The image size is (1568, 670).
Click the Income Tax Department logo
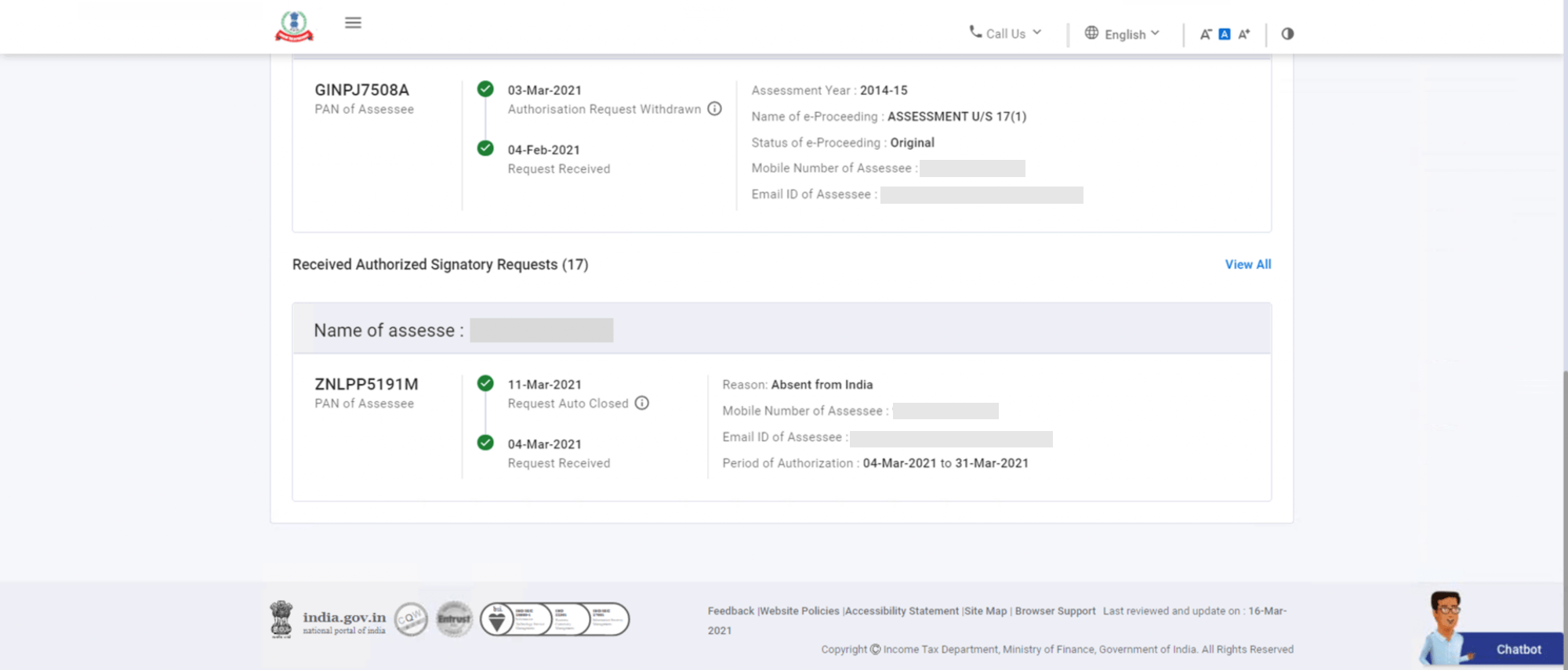click(294, 27)
